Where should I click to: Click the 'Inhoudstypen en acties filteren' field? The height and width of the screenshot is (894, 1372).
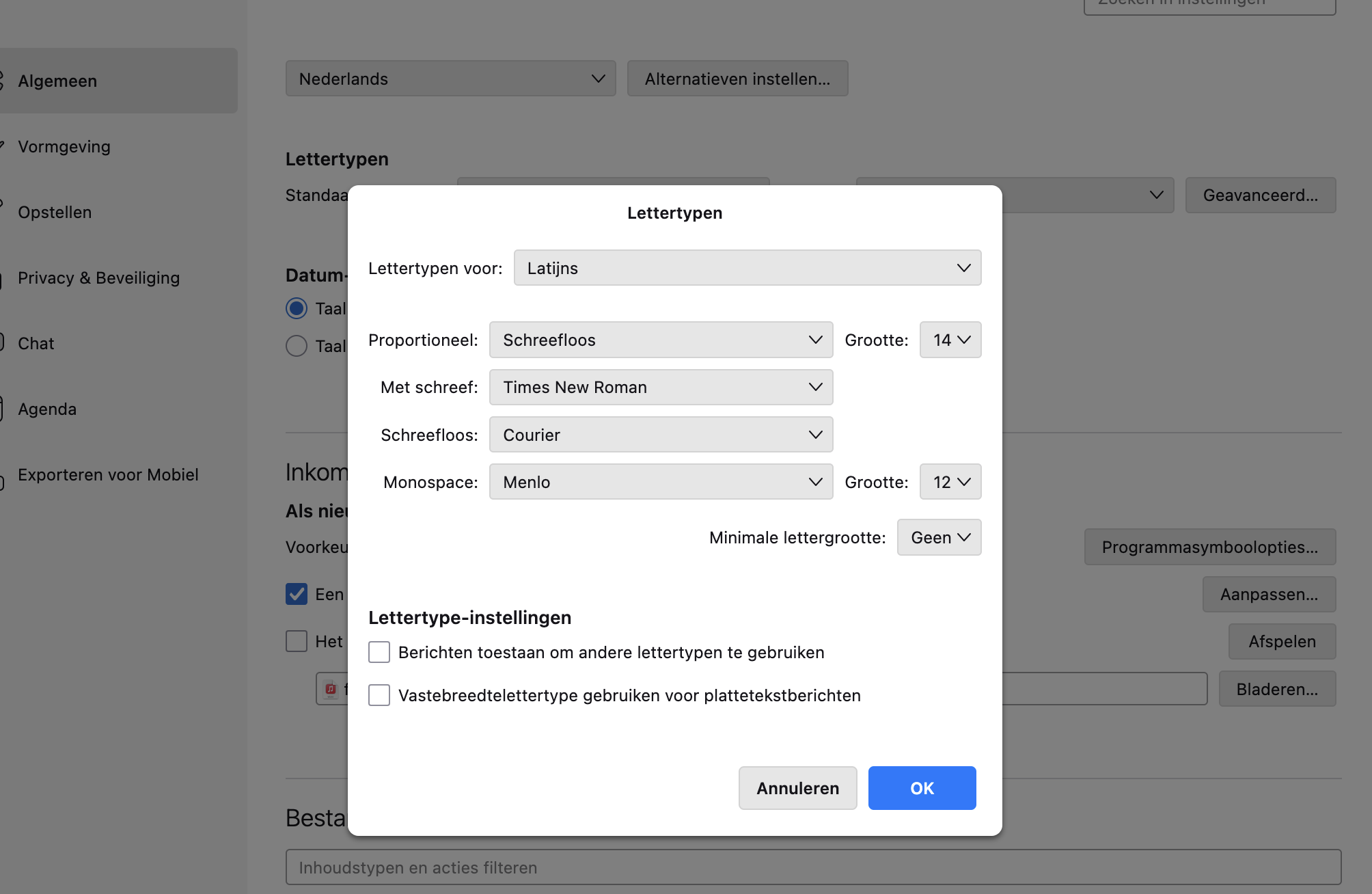point(813,867)
